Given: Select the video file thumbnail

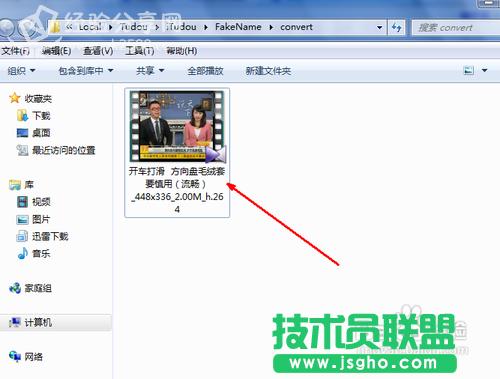Looking at the screenshot, I should pos(177,126).
